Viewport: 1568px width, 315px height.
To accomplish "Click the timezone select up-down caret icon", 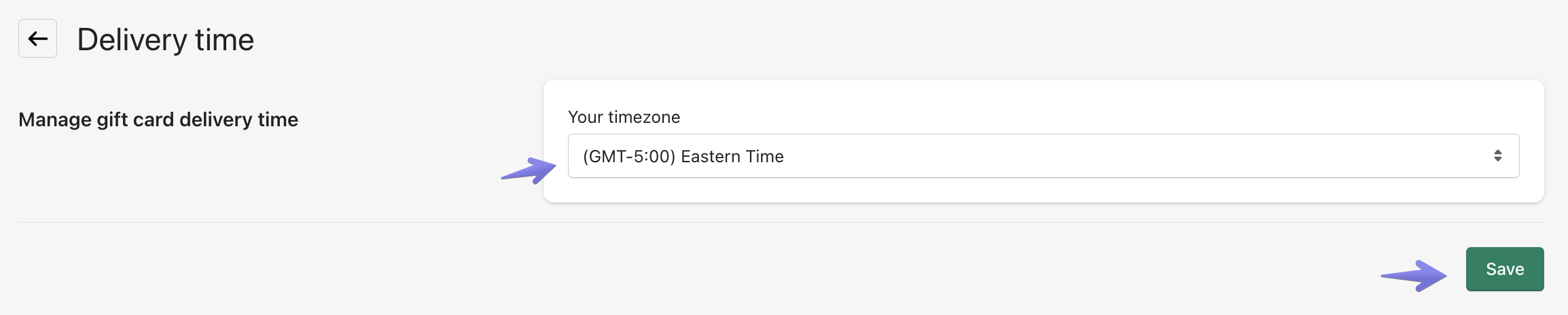I will tap(1497, 156).
